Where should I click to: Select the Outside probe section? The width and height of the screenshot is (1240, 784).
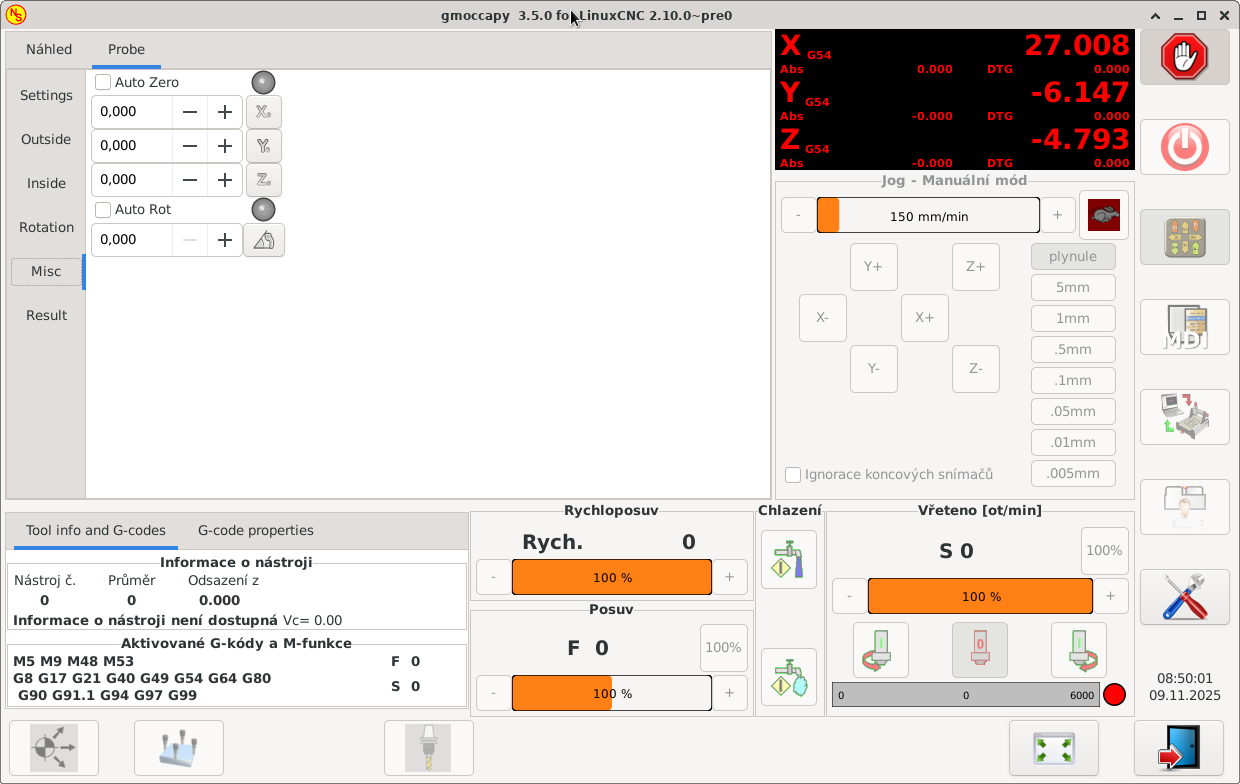[46, 139]
